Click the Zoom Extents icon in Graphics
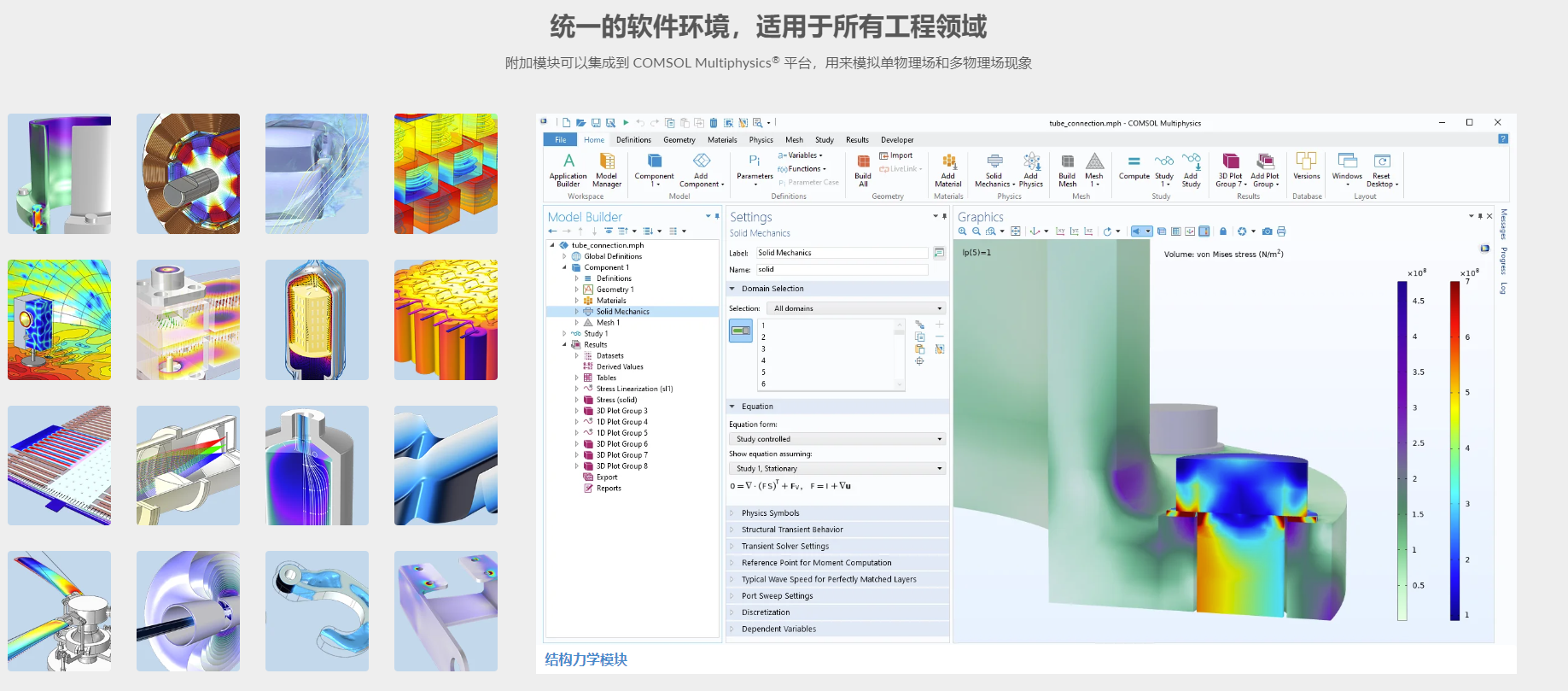Viewport: 1568px width, 691px height. point(1015,231)
